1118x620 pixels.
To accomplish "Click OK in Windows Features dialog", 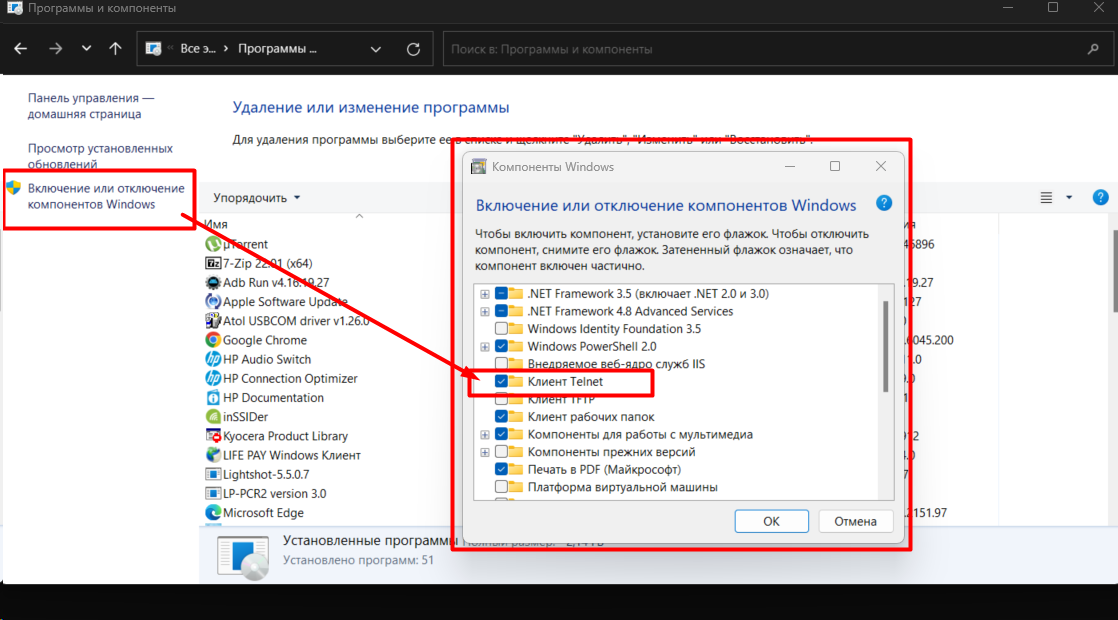I will pyautogui.click(x=771, y=521).
